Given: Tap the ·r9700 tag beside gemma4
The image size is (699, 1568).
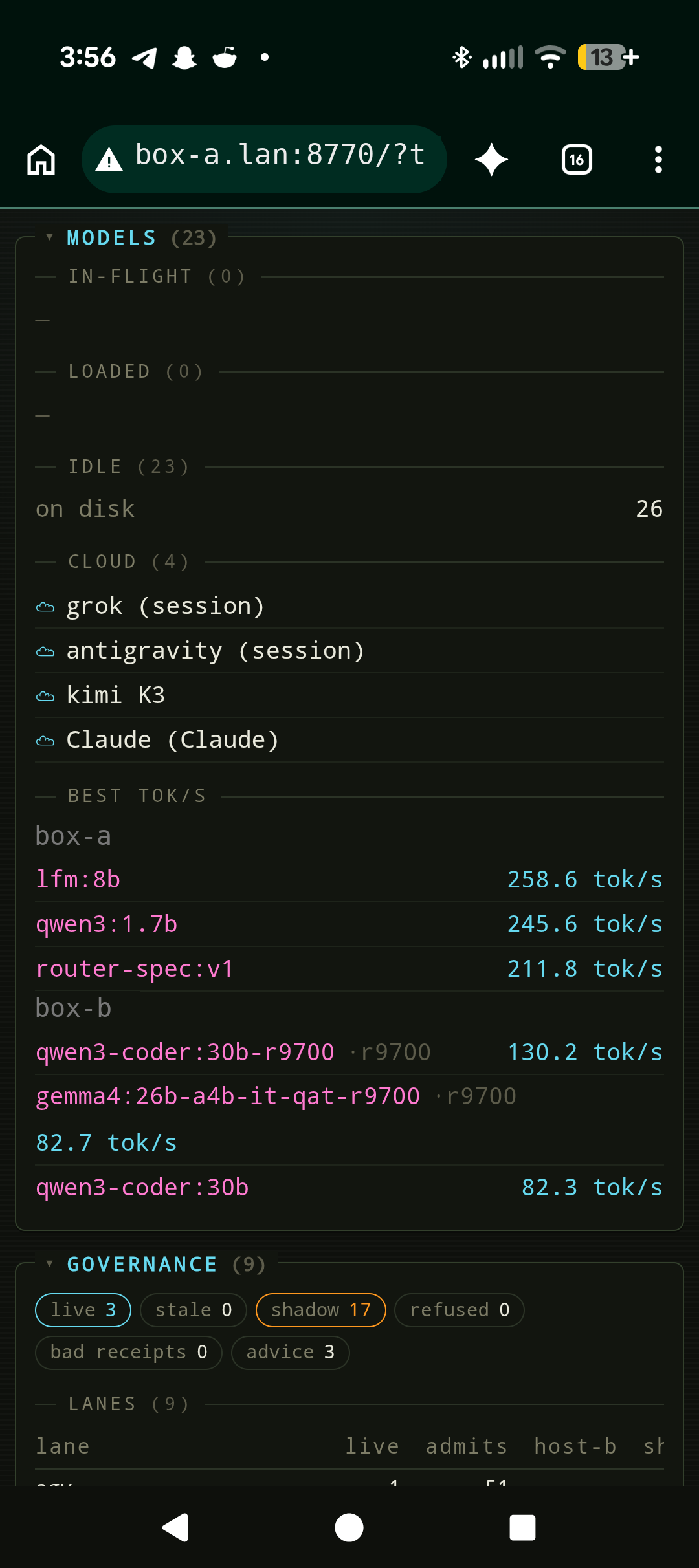Looking at the screenshot, I should pos(476,1096).
